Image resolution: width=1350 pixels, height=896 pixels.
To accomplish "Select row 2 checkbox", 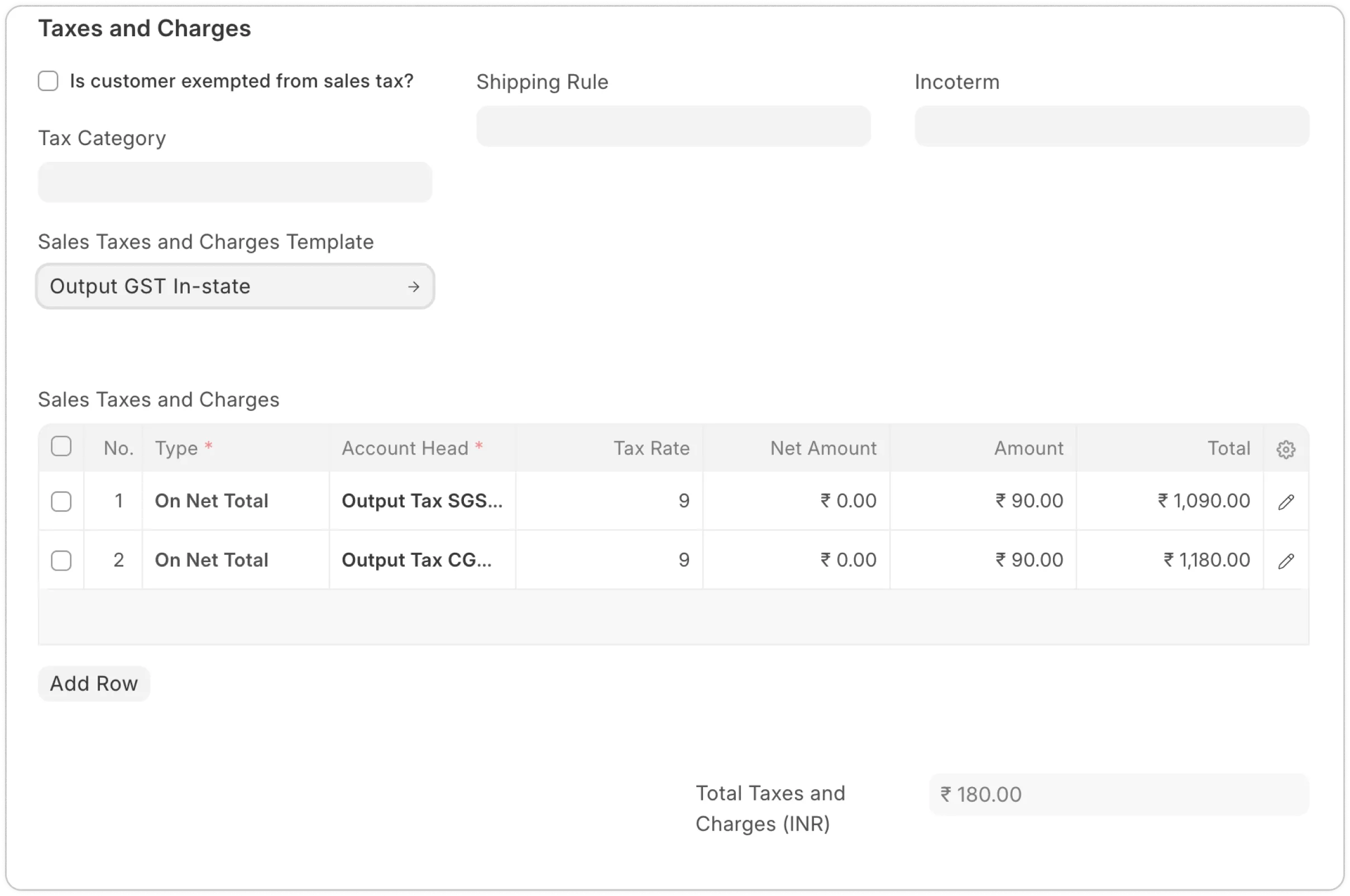I will pos(61,560).
